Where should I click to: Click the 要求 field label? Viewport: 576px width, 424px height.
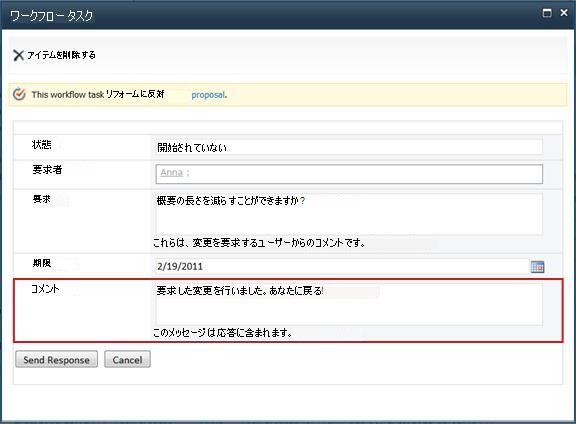(42, 199)
